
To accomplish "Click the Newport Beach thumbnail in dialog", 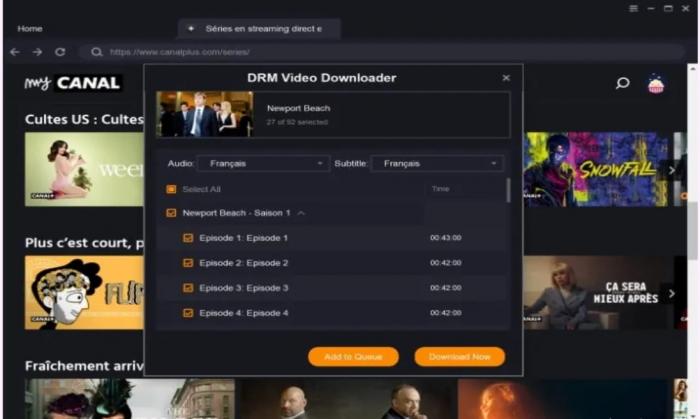I will [205, 114].
